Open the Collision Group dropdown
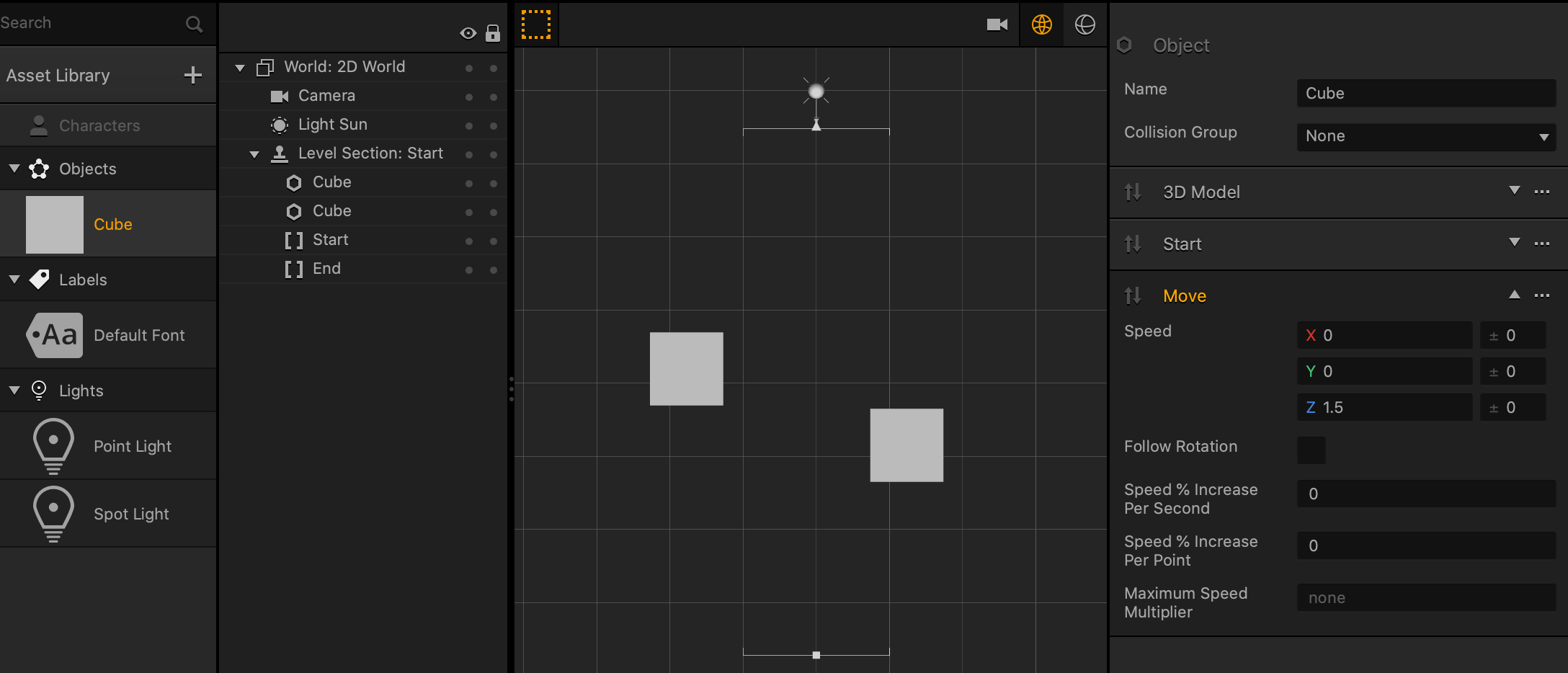The image size is (1568, 673). click(1425, 136)
